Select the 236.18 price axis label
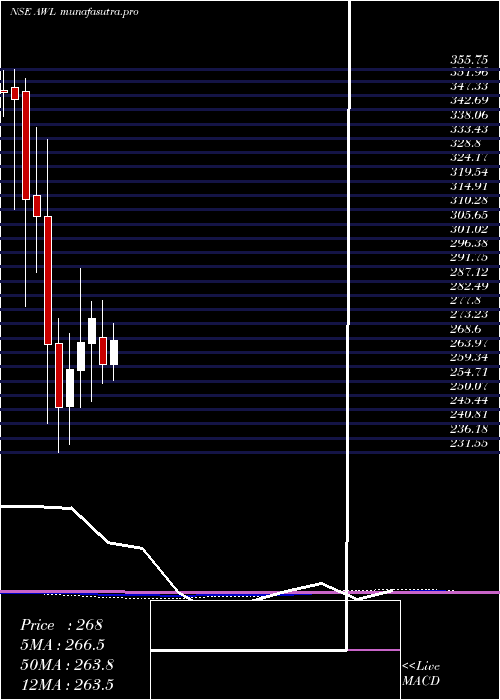The width and height of the screenshot is (500, 700). coord(469,429)
